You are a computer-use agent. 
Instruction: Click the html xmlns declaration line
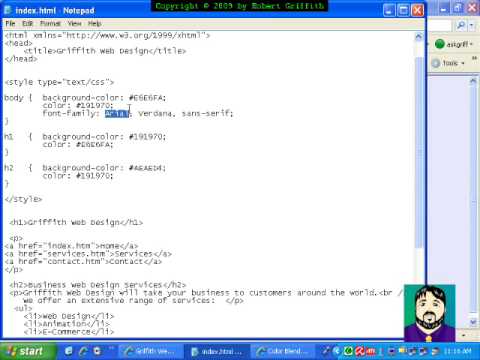tap(107, 35)
